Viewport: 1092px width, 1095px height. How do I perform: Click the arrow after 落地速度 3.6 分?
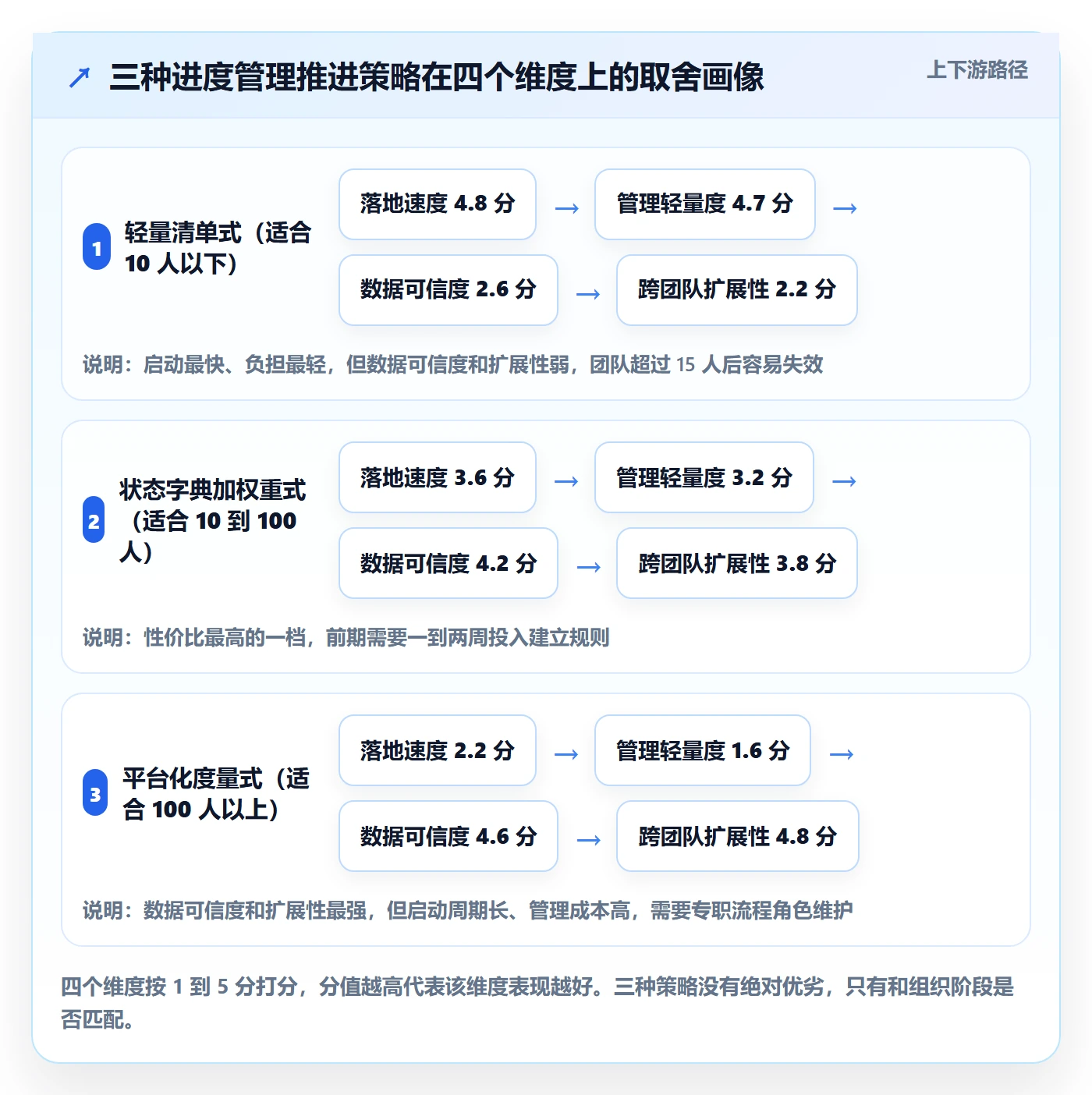click(566, 481)
